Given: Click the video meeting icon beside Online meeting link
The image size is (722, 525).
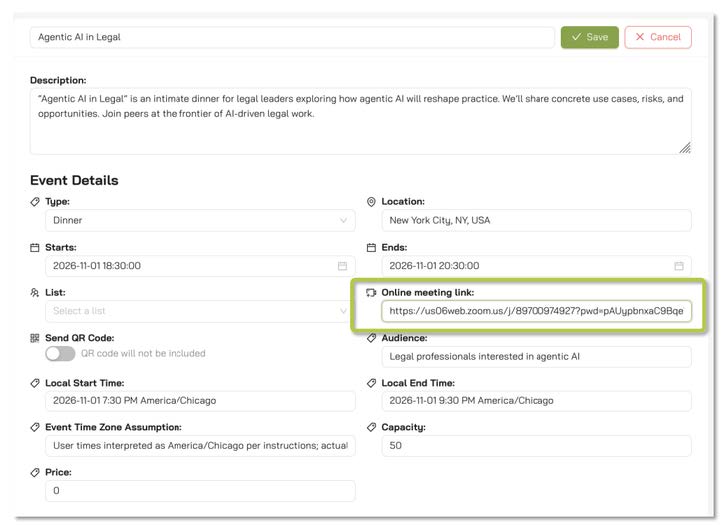Looking at the screenshot, I should (x=371, y=292).
